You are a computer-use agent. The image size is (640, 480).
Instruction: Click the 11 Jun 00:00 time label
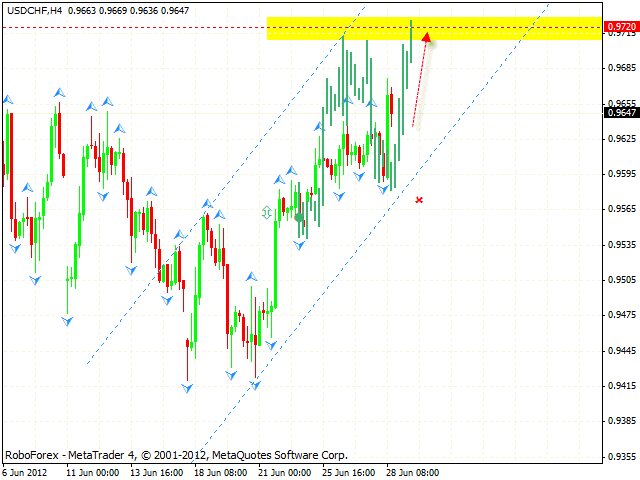95,472
